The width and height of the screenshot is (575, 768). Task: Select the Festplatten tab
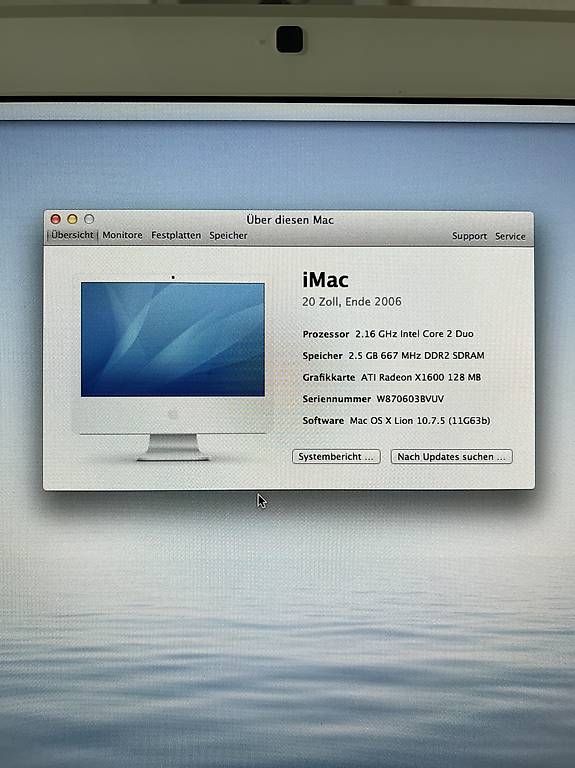176,235
